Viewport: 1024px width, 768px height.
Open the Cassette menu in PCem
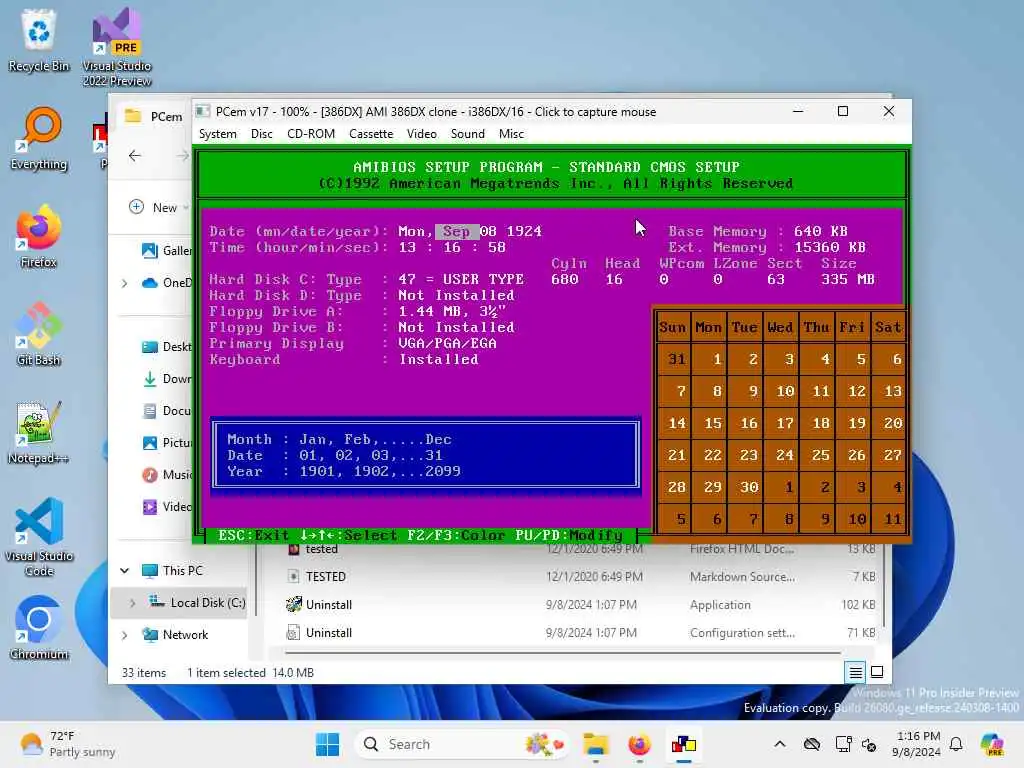coord(371,134)
